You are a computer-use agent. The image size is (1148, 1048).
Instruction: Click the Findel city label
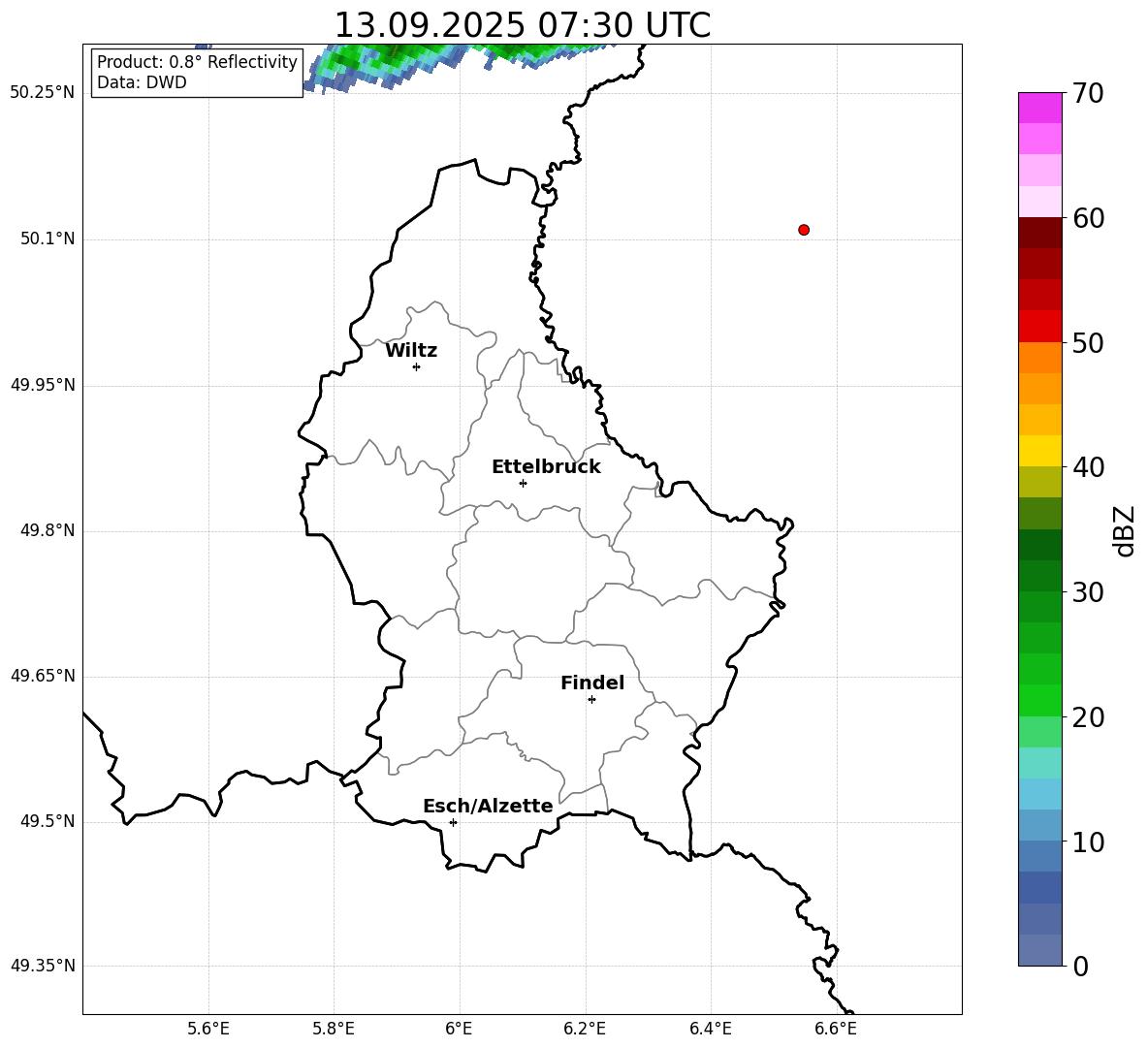592,683
